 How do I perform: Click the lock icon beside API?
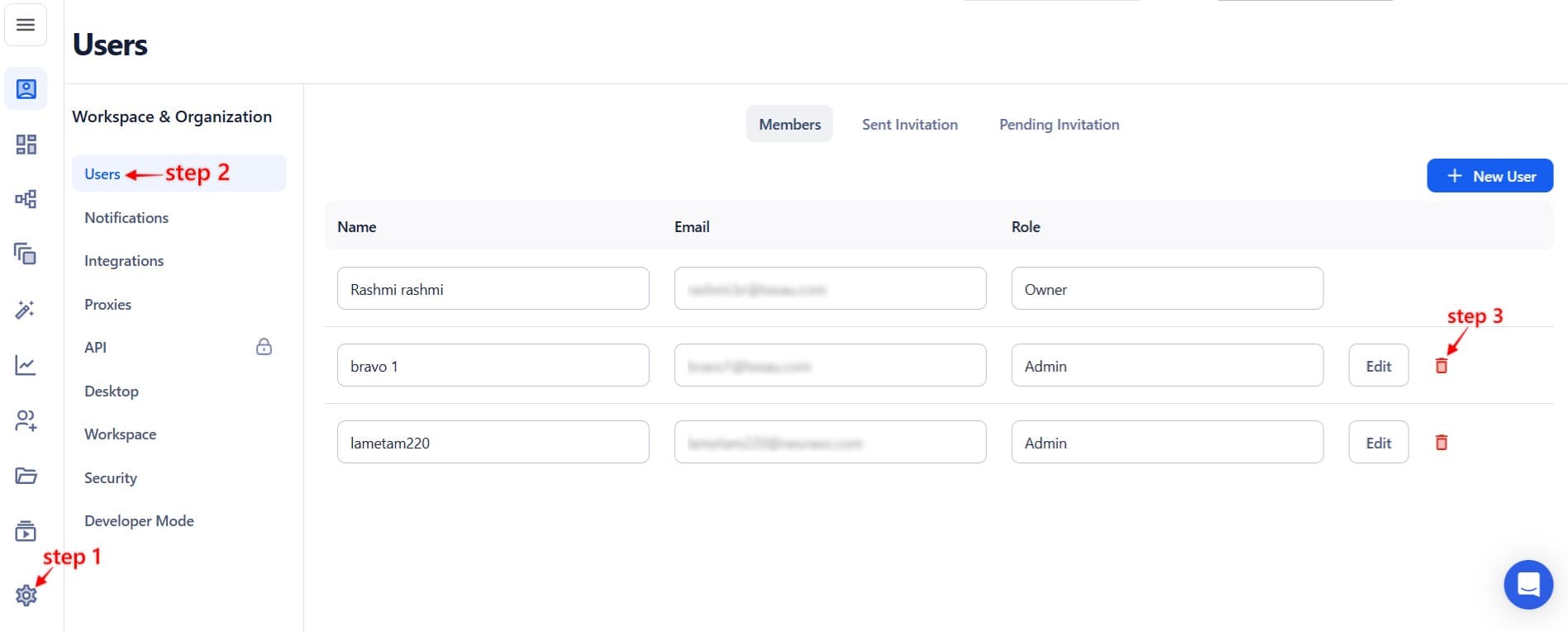(264, 347)
